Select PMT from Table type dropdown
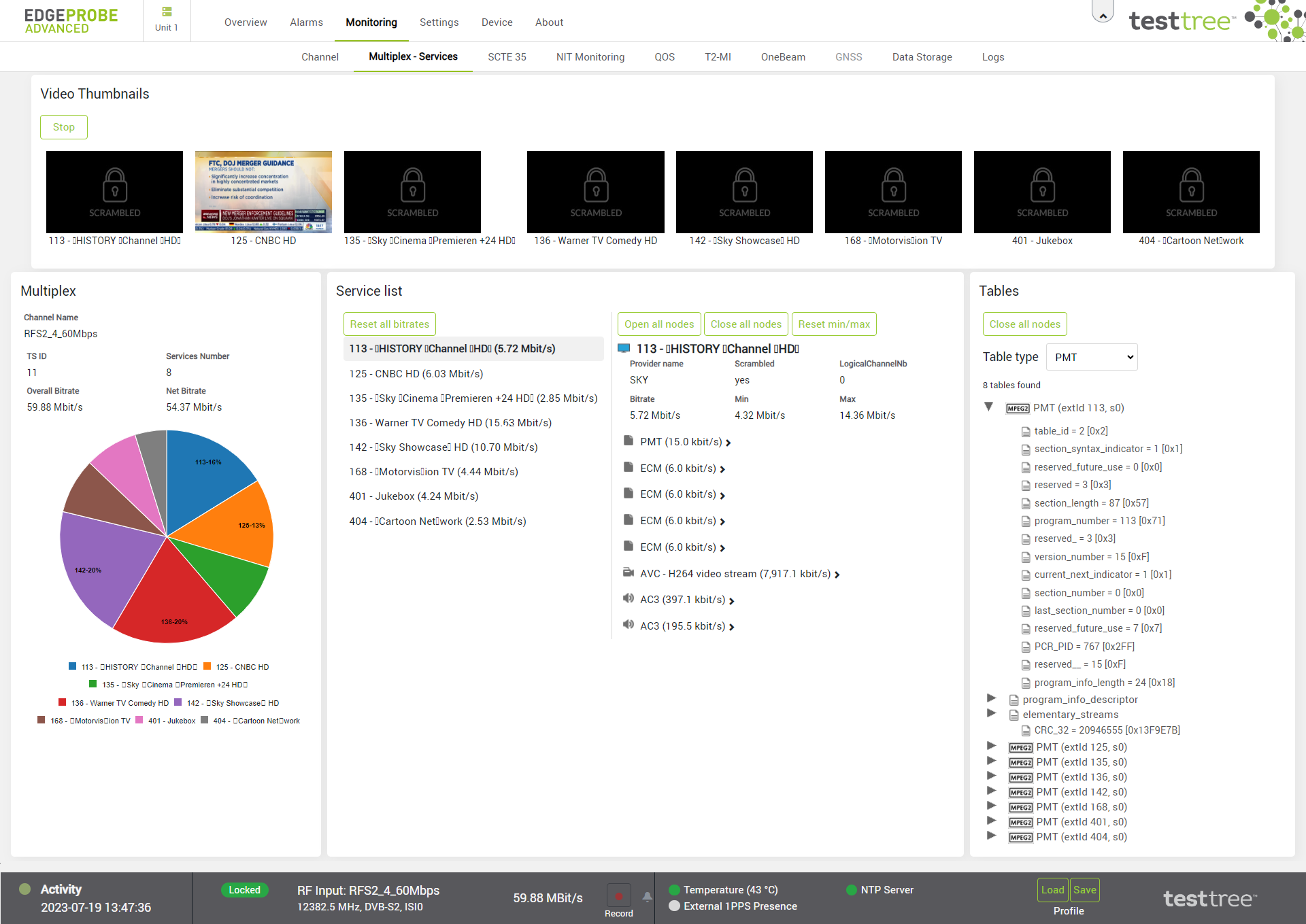Viewport: 1306px width, 924px height. tap(1089, 357)
